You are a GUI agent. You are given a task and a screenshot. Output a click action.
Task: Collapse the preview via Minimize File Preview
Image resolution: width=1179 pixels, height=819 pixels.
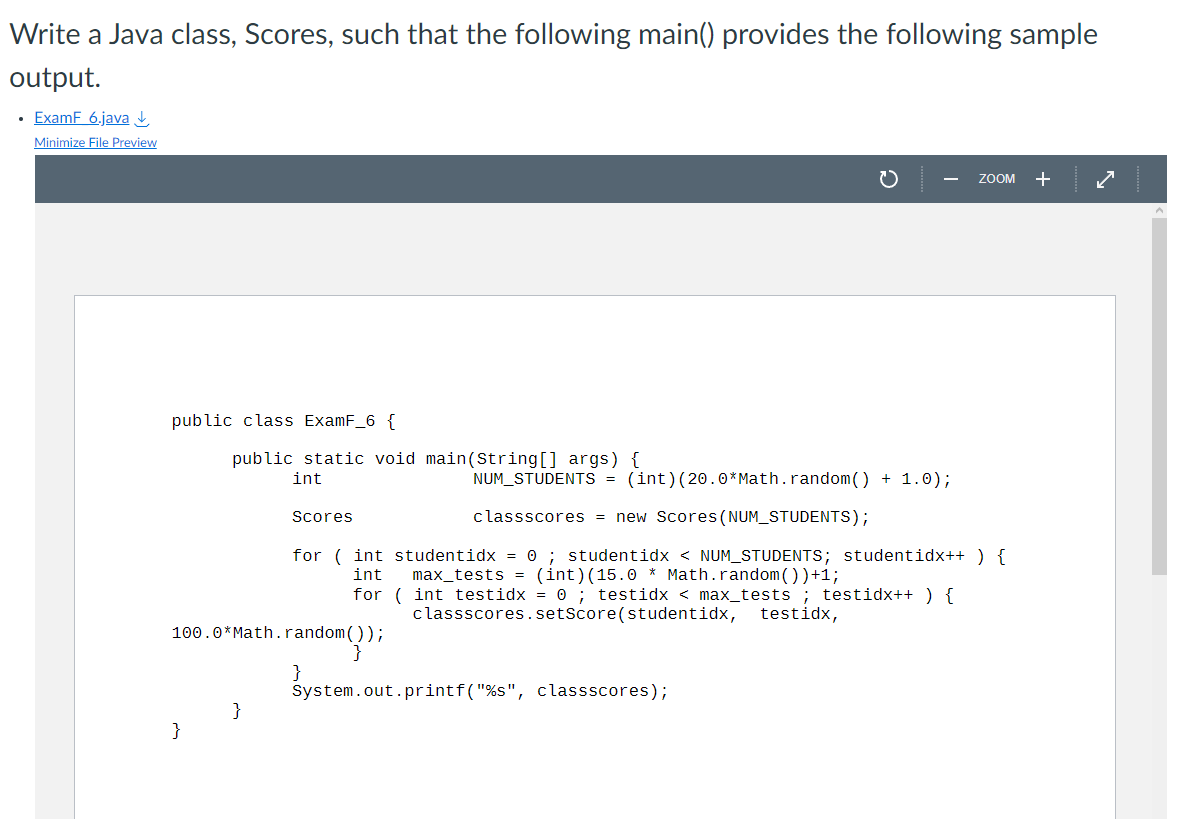[x=95, y=142]
